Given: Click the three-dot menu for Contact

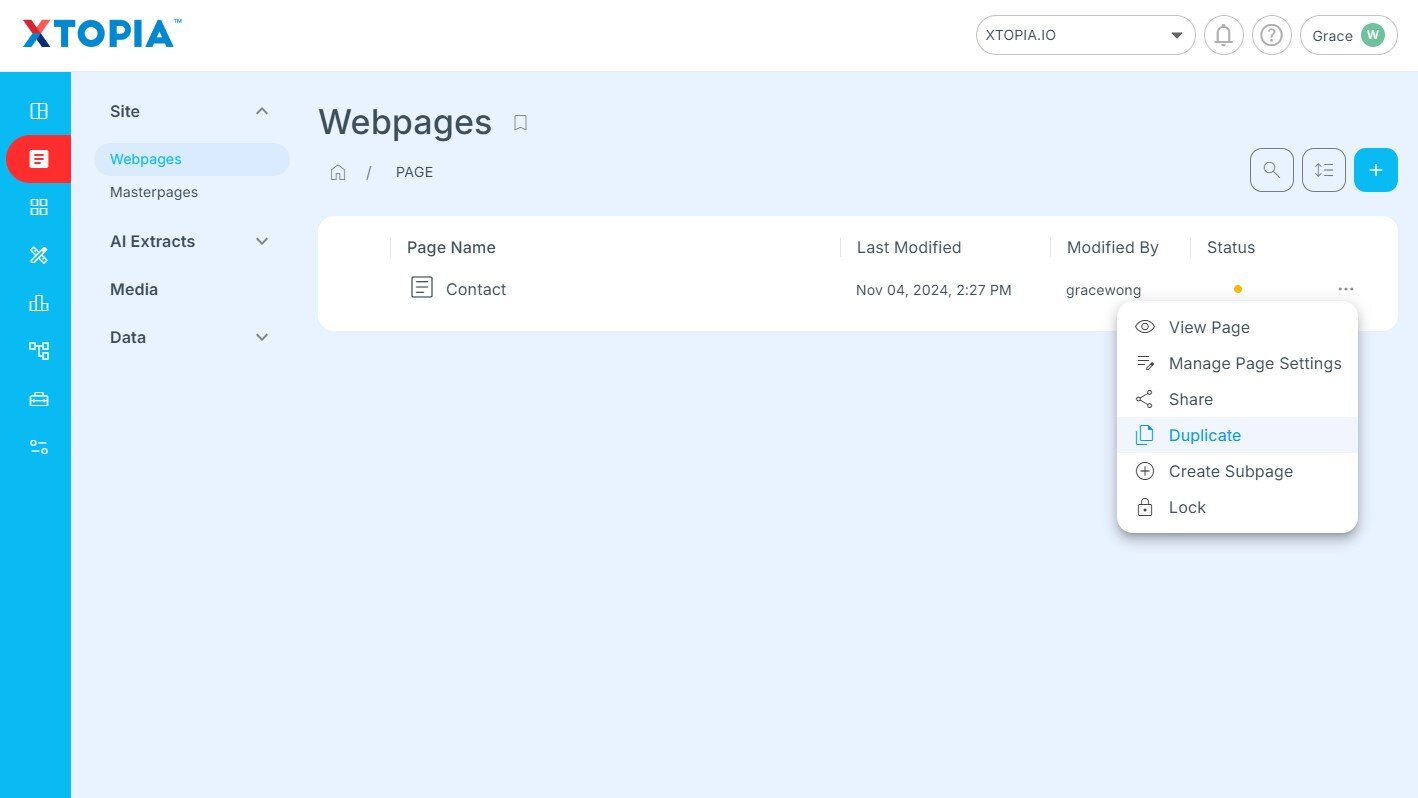Looking at the screenshot, I should tap(1345, 289).
